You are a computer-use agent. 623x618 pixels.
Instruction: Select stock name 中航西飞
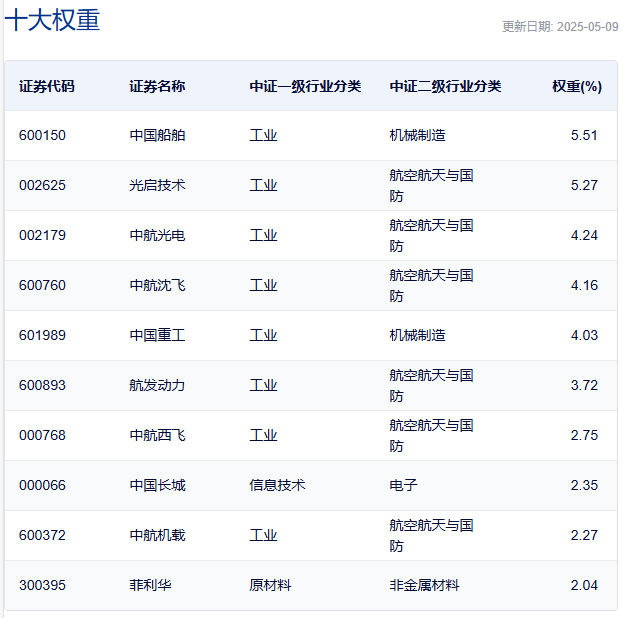(x=157, y=435)
